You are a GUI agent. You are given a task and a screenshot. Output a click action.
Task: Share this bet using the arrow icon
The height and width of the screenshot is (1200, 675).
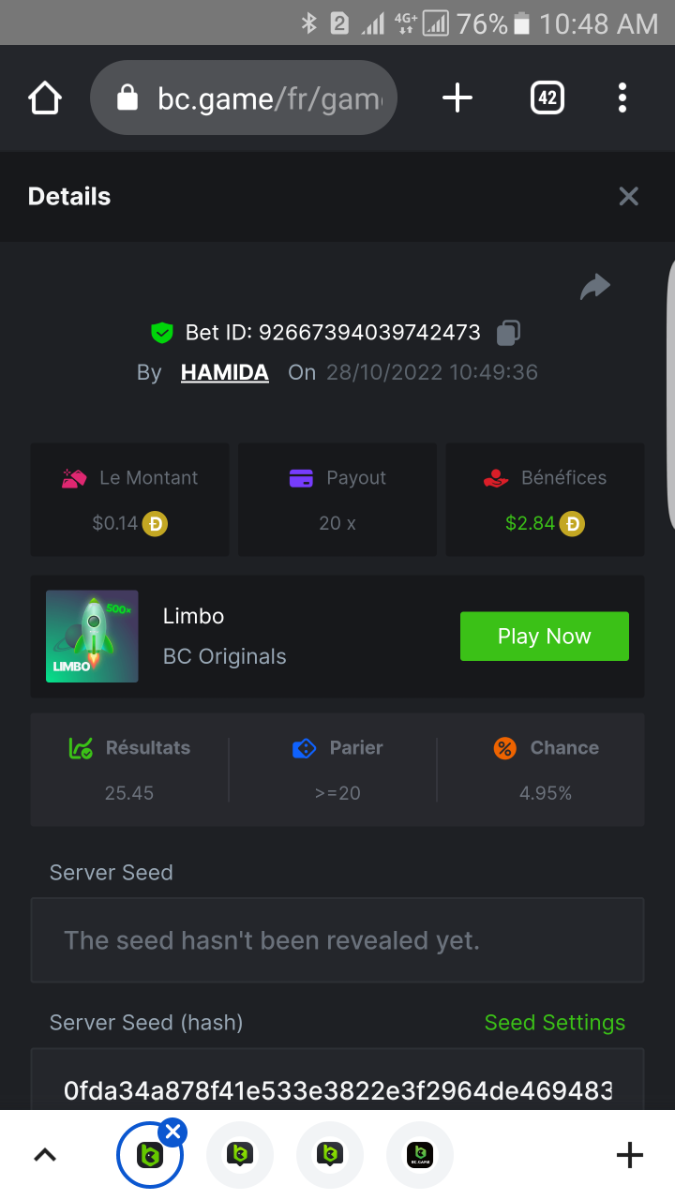(x=595, y=288)
